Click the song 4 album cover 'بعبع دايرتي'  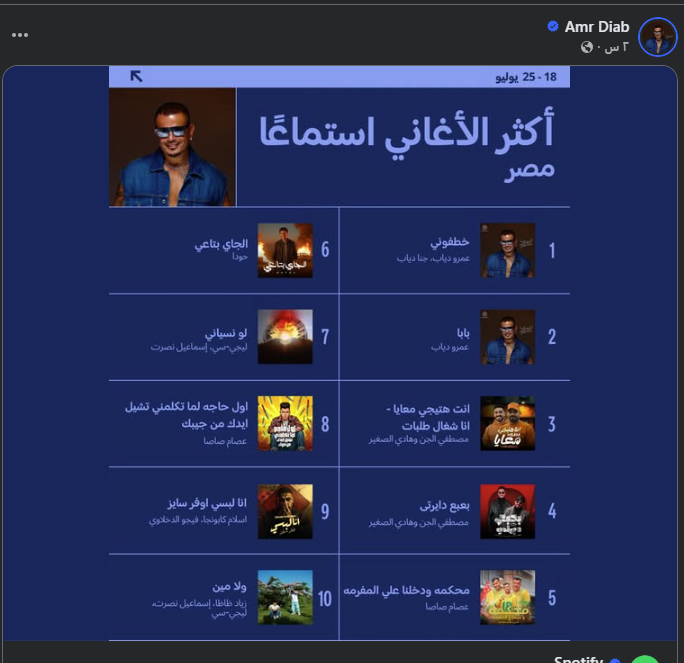[x=507, y=511]
